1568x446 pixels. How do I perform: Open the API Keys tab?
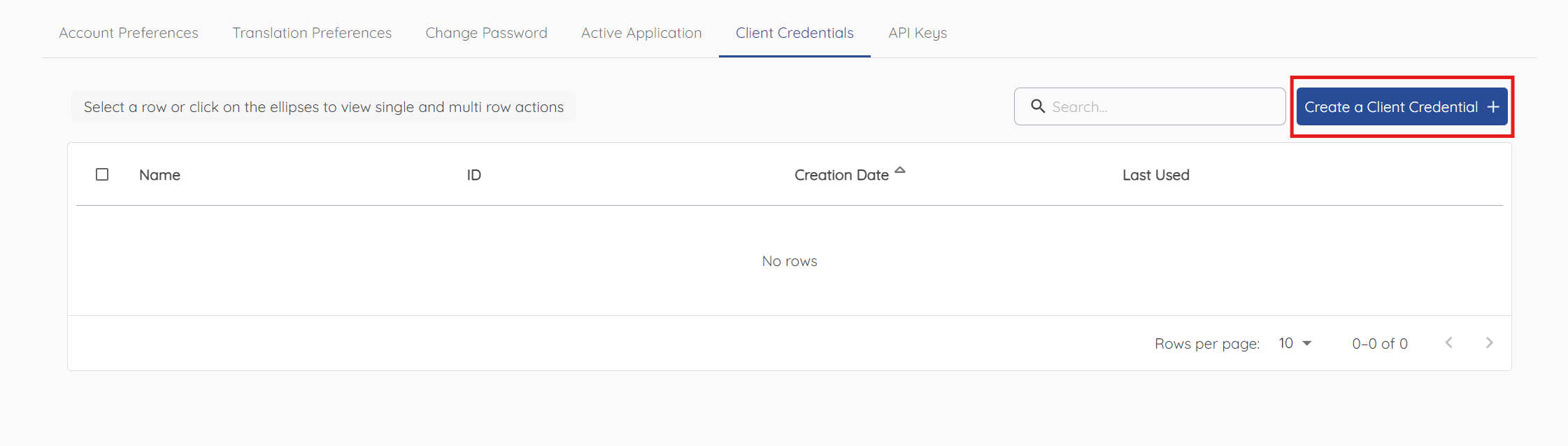[x=918, y=33]
